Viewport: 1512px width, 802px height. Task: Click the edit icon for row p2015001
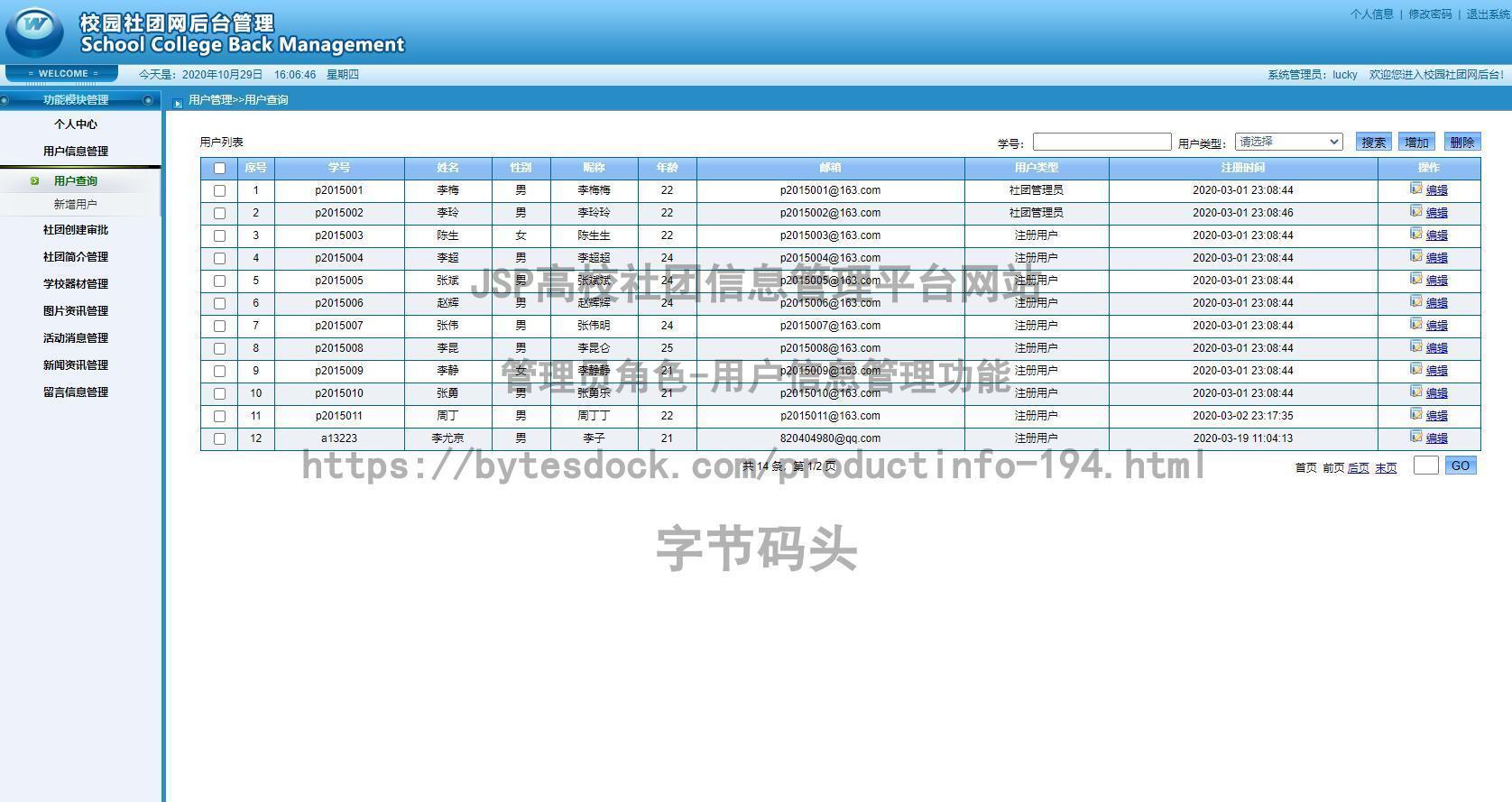pos(1415,189)
